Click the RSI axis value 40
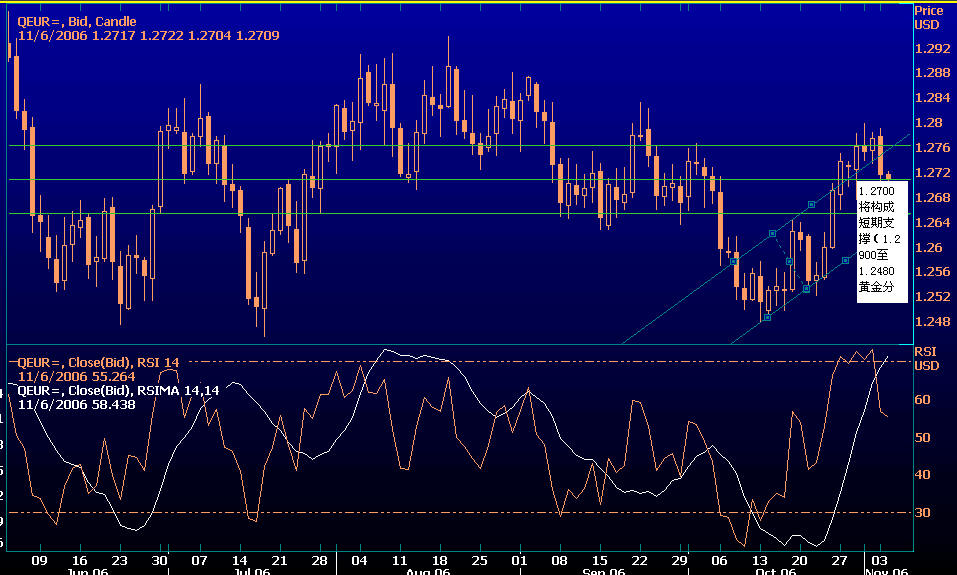The image size is (957, 575). [x=922, y=474]
